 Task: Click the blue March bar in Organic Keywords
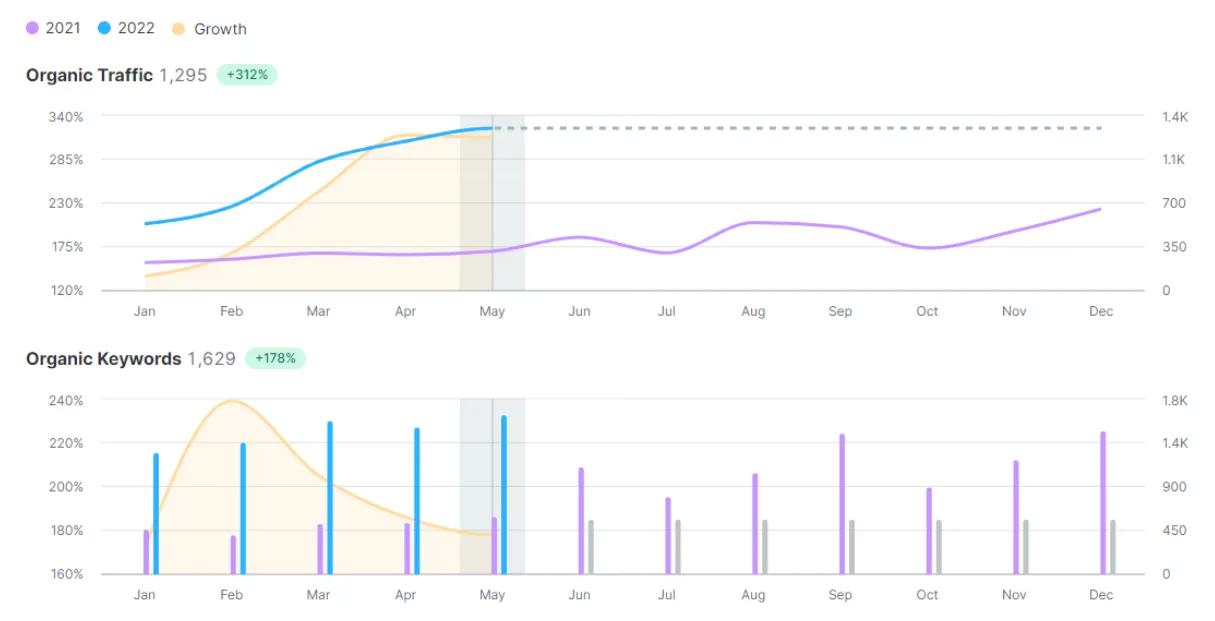(330, 498)
